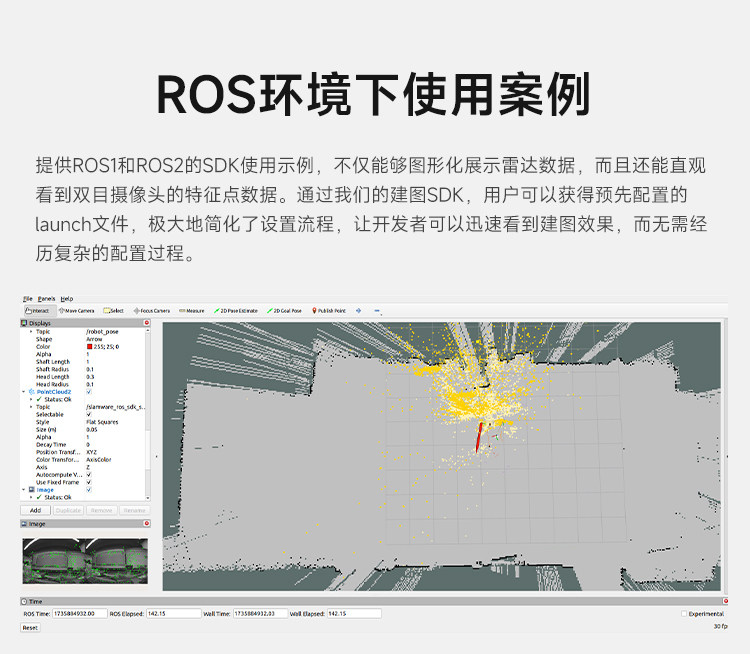This screenshot has height=654, width=750.
Task: Click the Add display button
Action: (x=35, y=510)
